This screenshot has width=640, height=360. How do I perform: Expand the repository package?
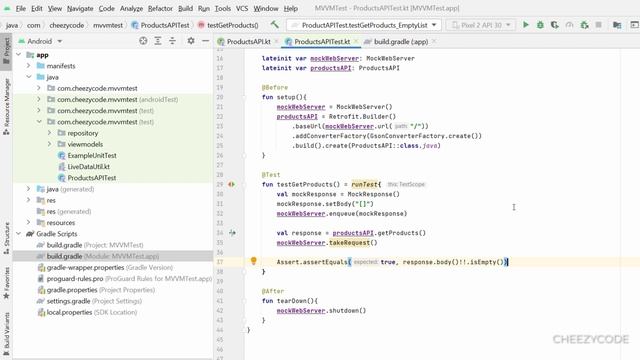pyautogui.click(x=49, y=133)
